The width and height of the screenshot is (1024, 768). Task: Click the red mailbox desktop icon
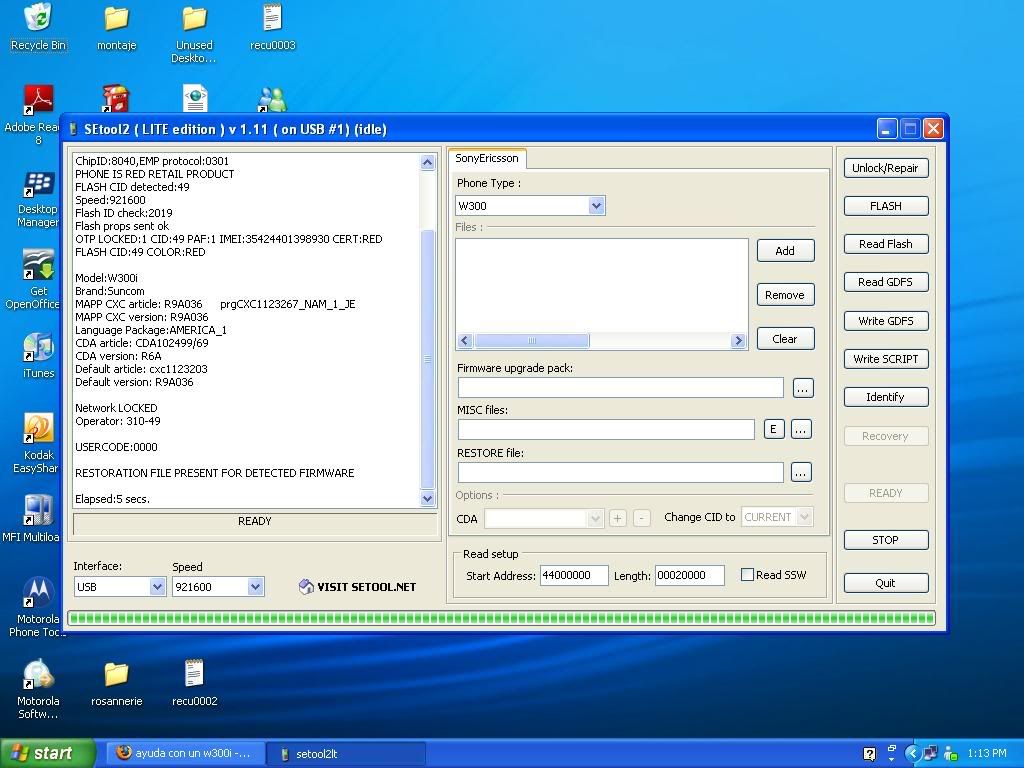(116, 99)
